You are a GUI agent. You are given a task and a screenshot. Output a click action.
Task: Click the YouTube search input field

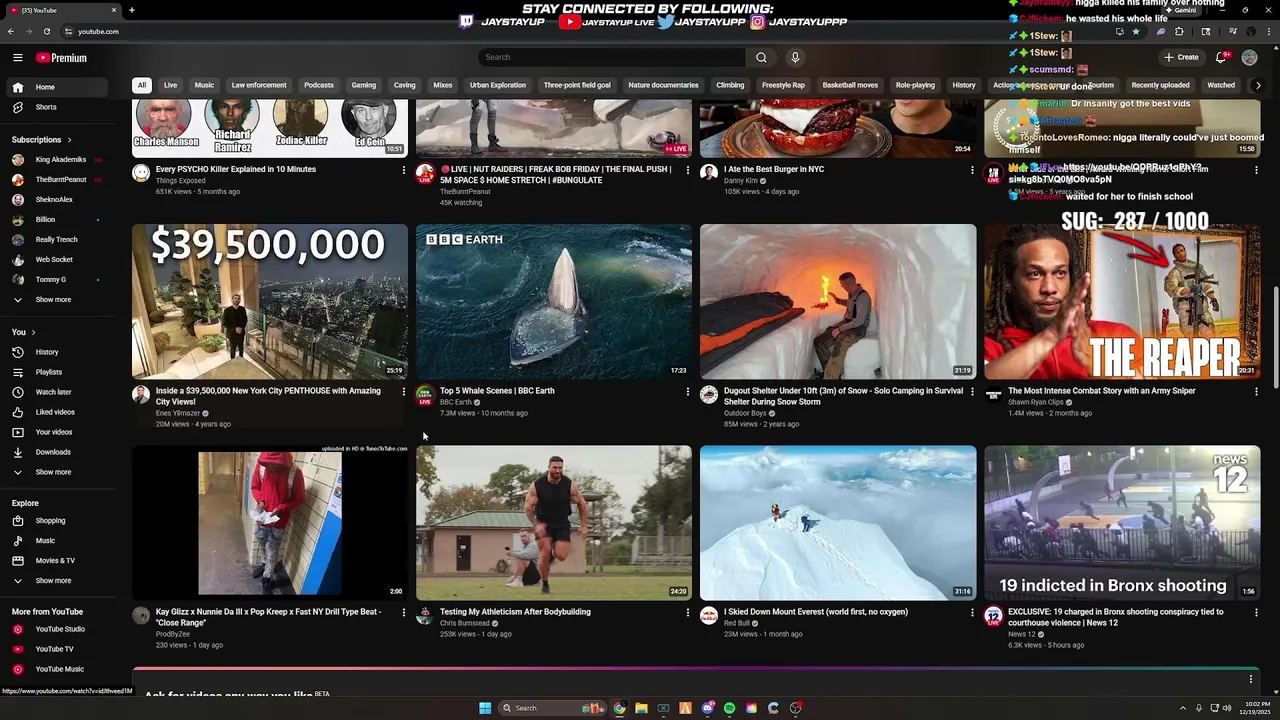click(x=612, y=57)
